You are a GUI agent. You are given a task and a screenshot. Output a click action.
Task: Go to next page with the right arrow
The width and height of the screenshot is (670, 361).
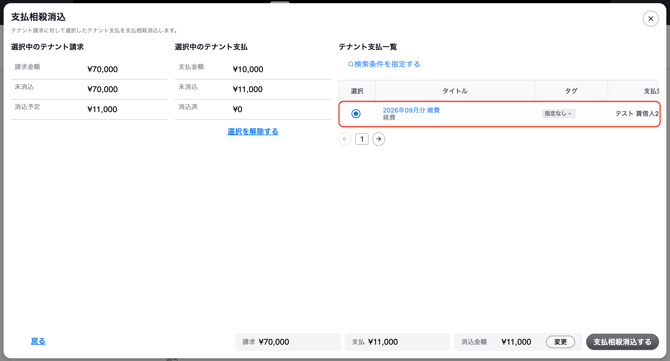pos(379,139)
